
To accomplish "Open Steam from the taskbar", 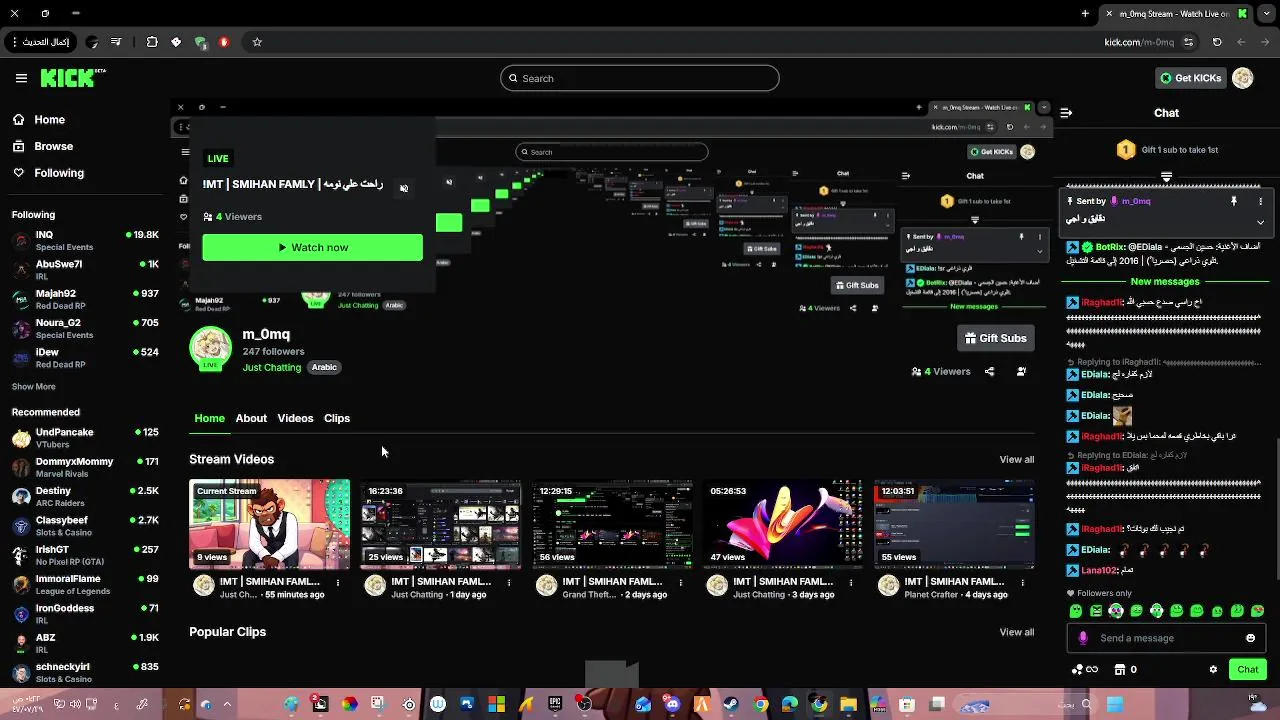I will pos(731,705).
